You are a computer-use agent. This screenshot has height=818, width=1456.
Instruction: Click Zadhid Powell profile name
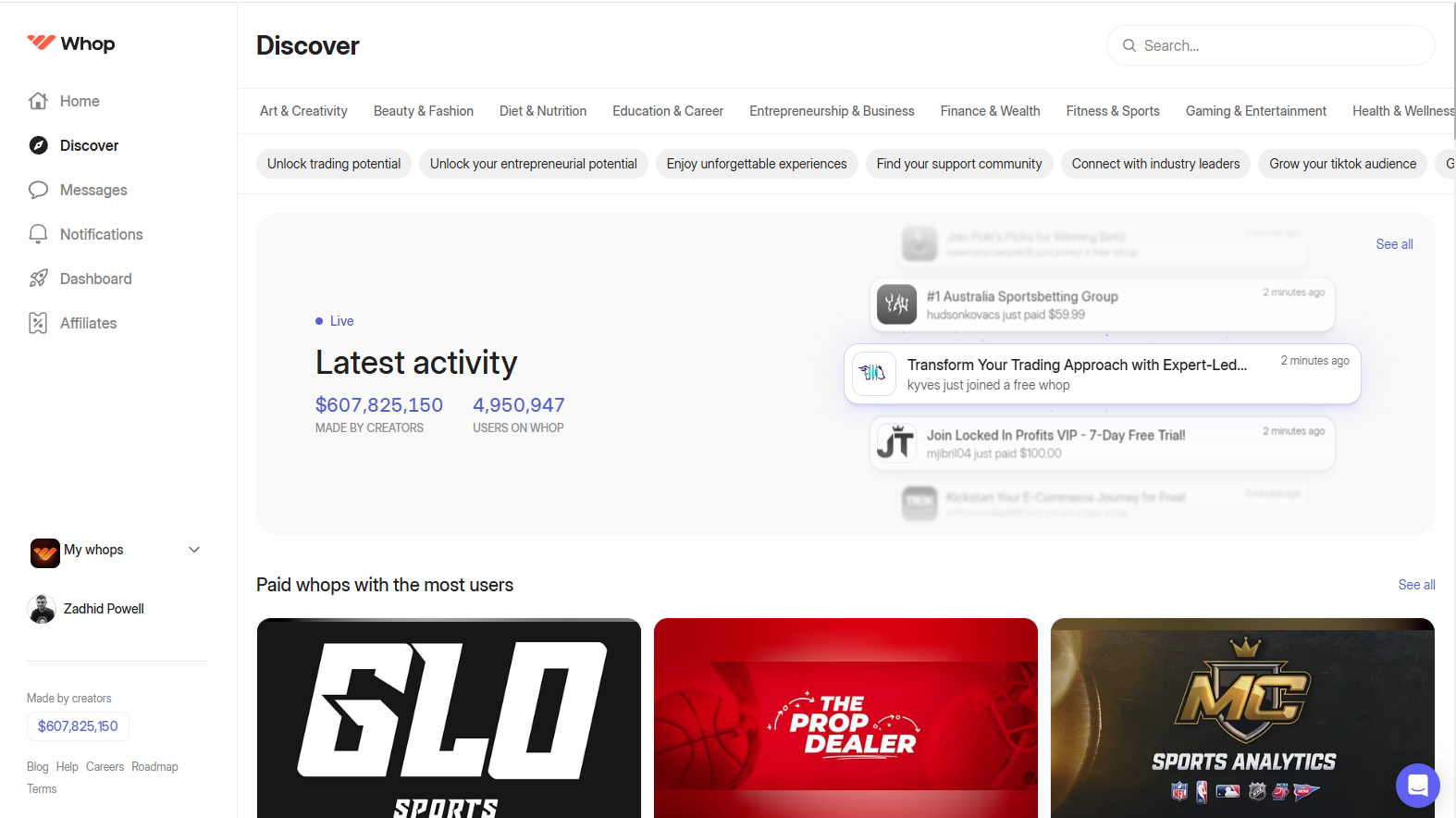tap(104, 609)
